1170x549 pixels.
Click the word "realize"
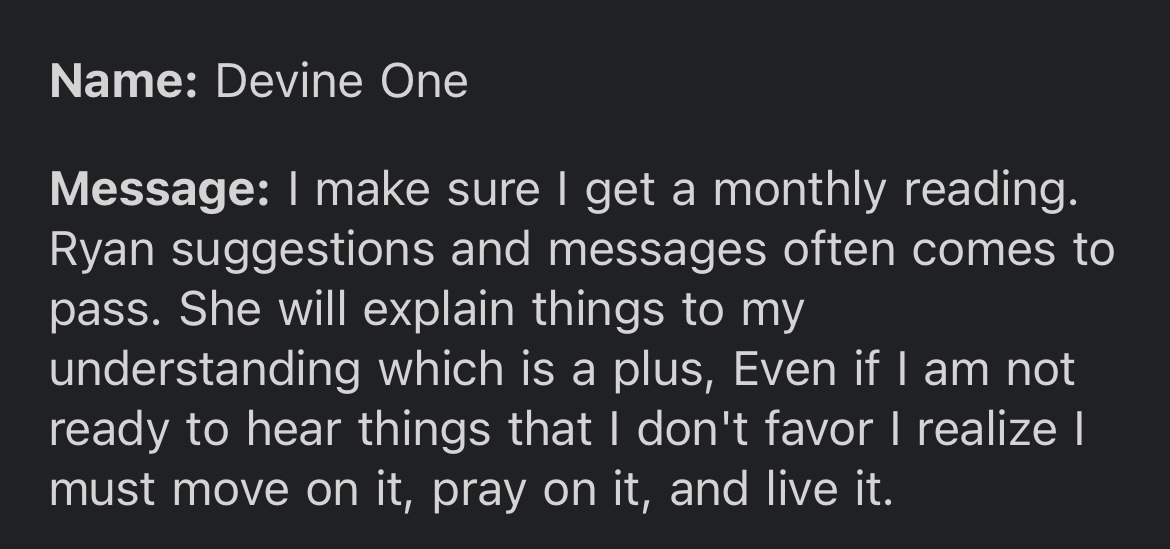point(987,429)
